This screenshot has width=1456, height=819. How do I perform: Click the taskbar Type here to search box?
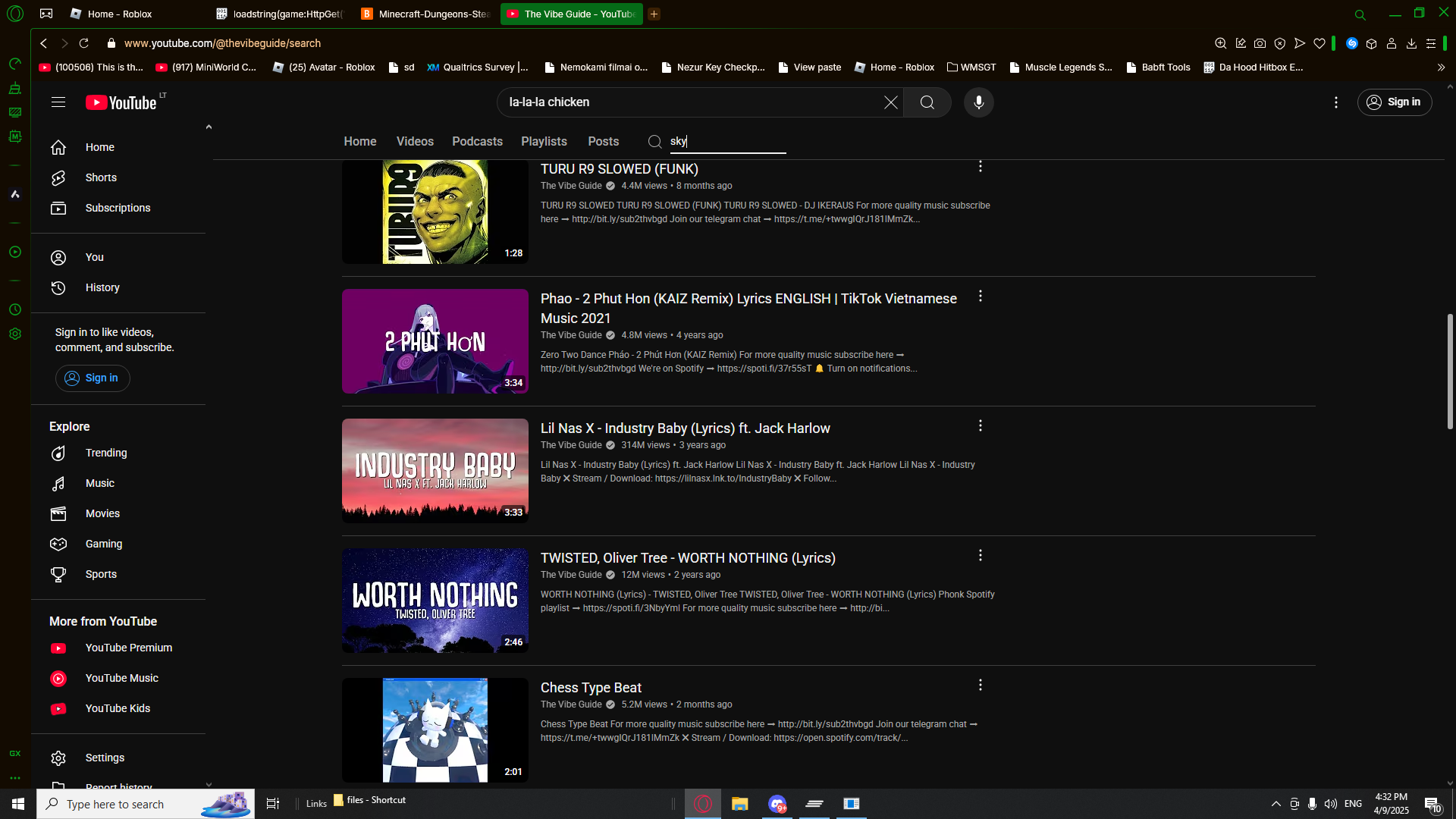coord(146,804)
